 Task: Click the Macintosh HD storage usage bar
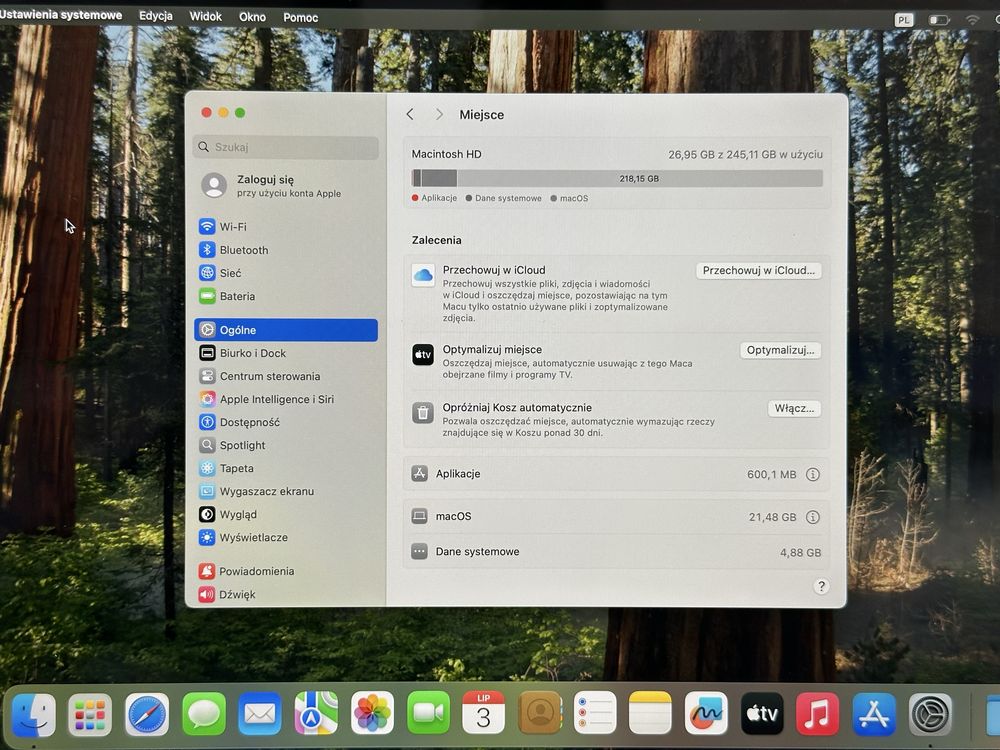(617, 178)
